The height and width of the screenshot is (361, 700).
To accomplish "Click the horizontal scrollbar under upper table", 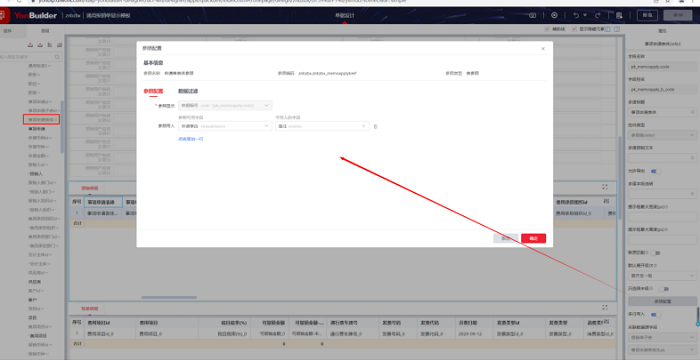I will click(x=169, y=297).
